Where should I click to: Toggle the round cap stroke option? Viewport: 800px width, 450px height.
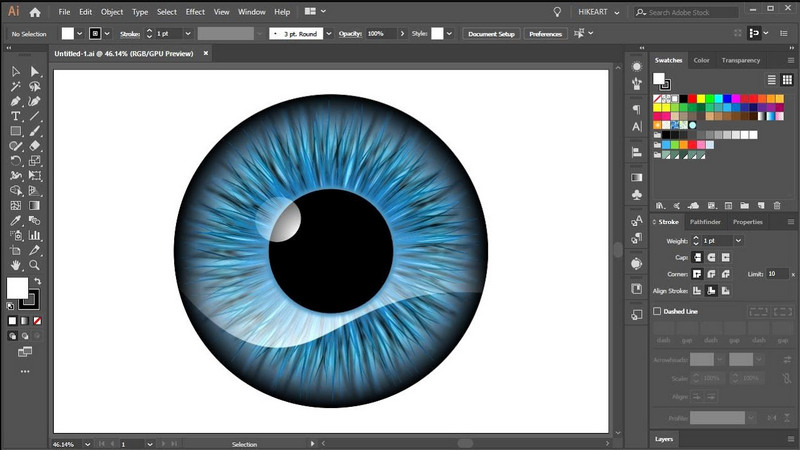pyautogui.click(x=711, y=257)
